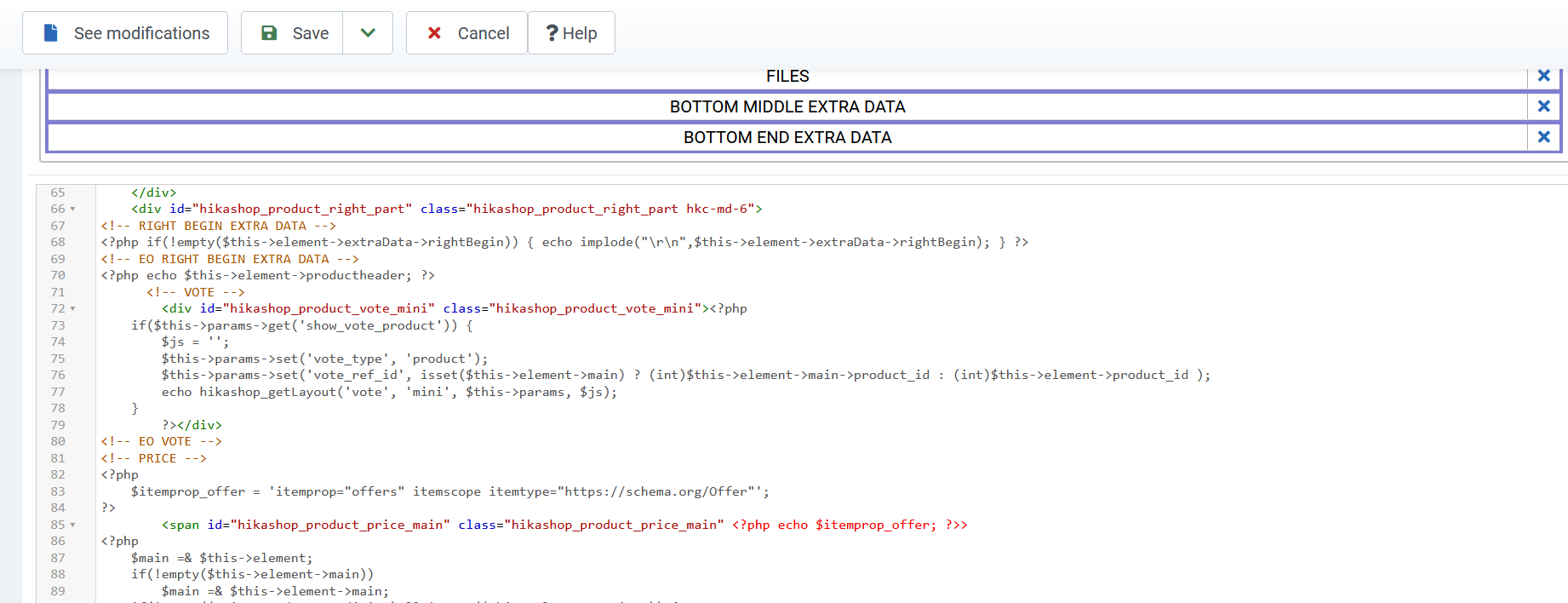Image resolution: width=1568 pixels, height=603 pixels.
Task: Open the Save options dropdown arrow
Action: pyautogui.click(x=368, y=33)
